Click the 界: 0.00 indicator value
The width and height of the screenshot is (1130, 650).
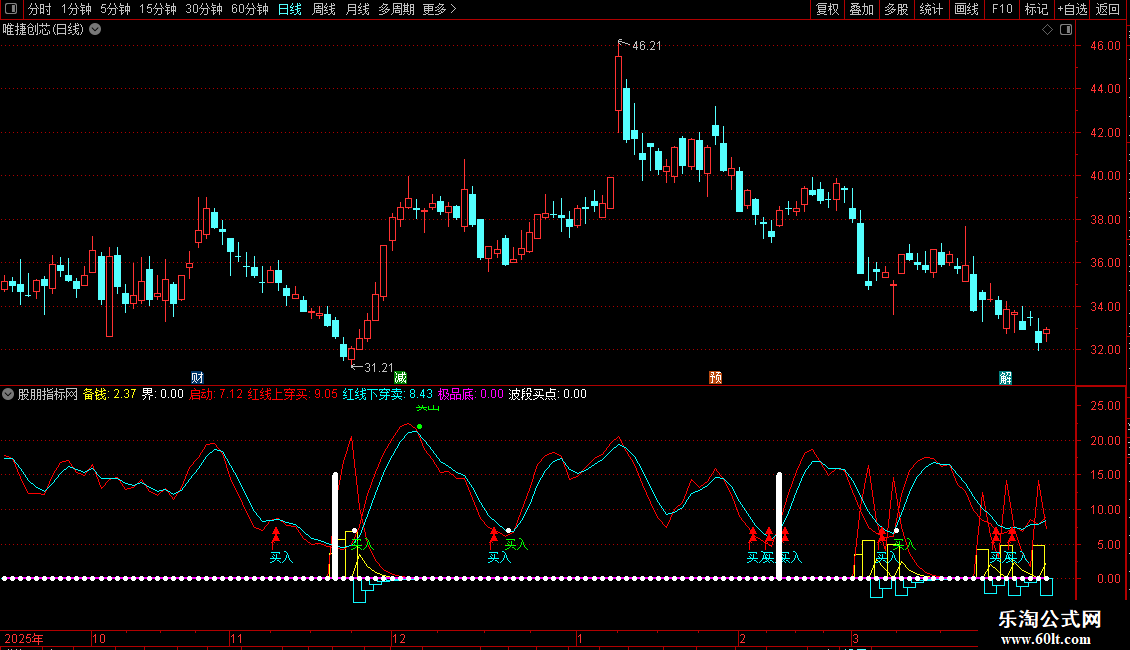162,394
